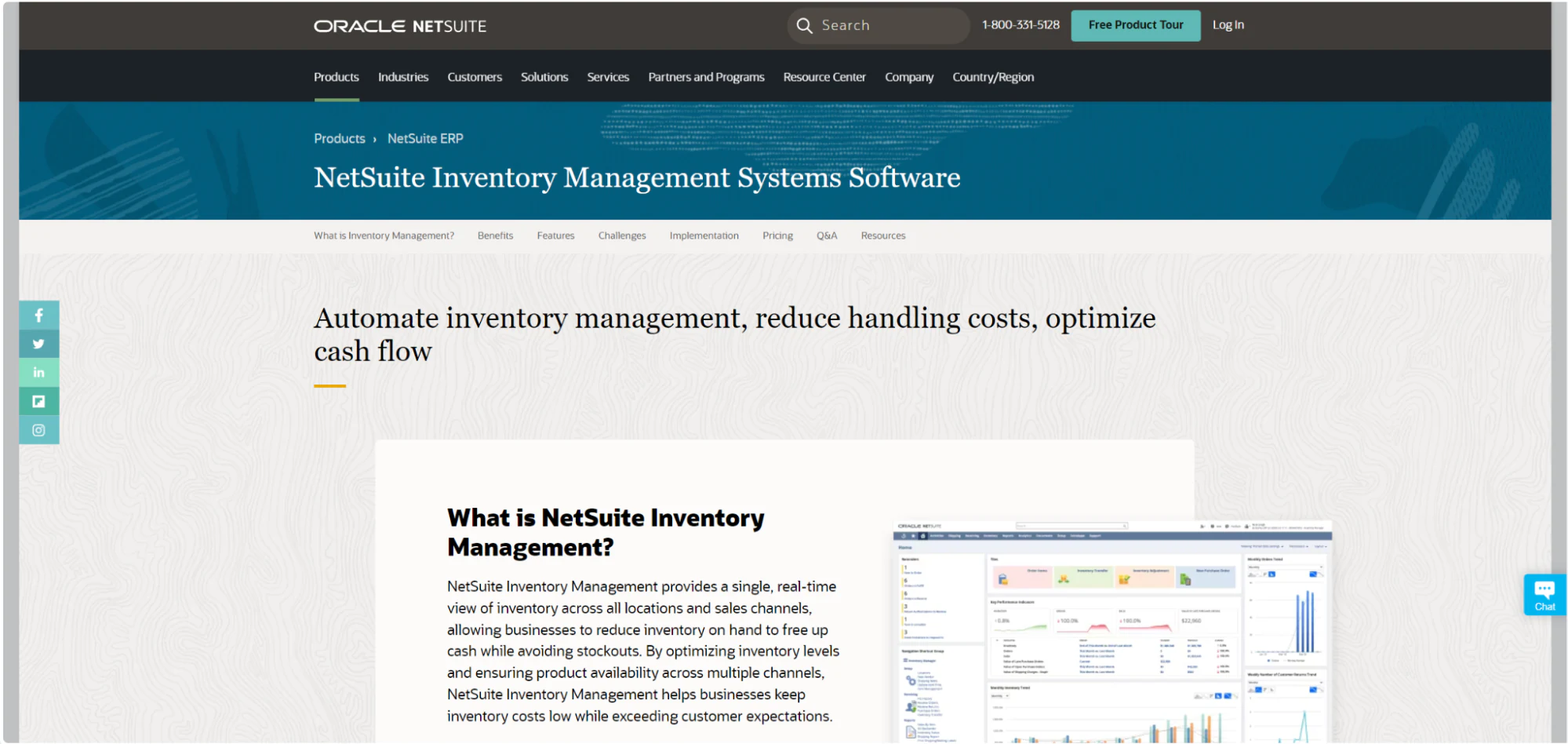1568x744 pixels.
Task: Go to Products breadcrumb link
Action: click(x=340, y=139)
